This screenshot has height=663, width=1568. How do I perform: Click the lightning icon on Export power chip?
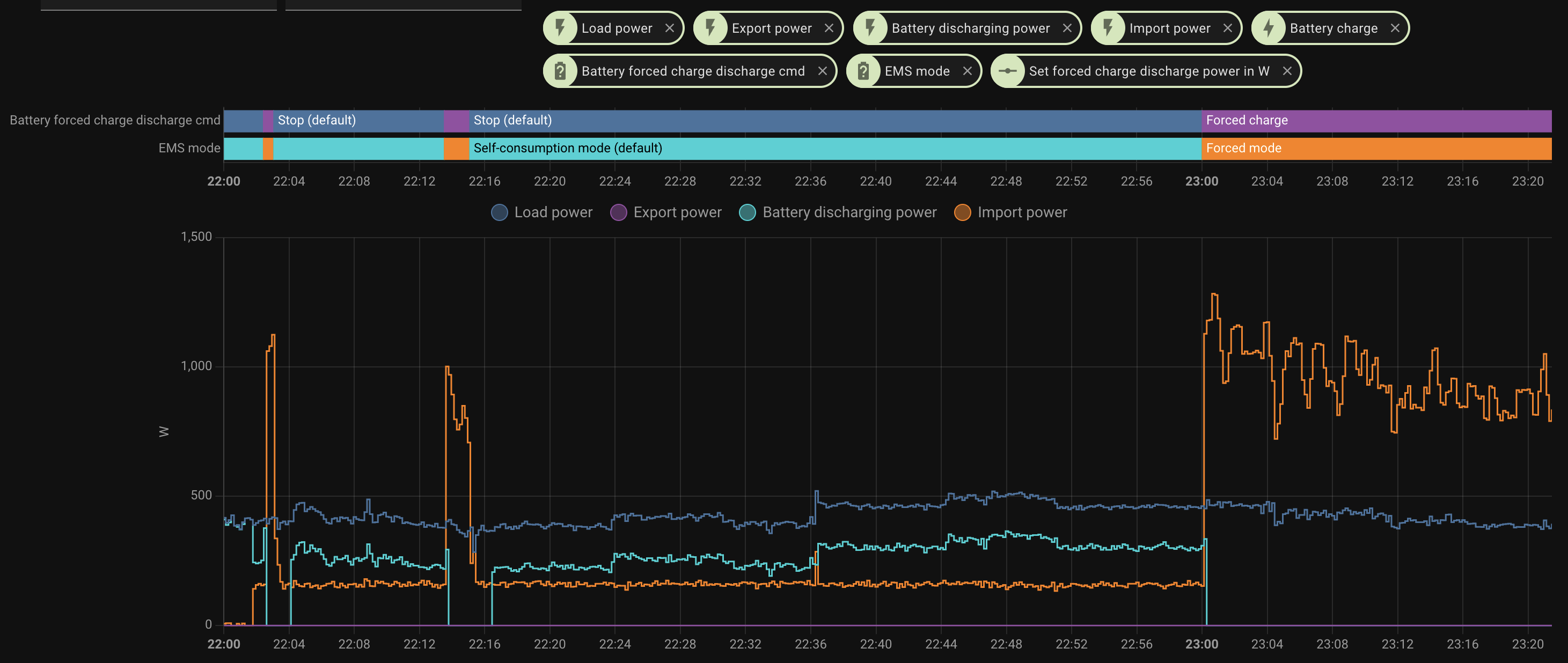[x=710, y=27]
